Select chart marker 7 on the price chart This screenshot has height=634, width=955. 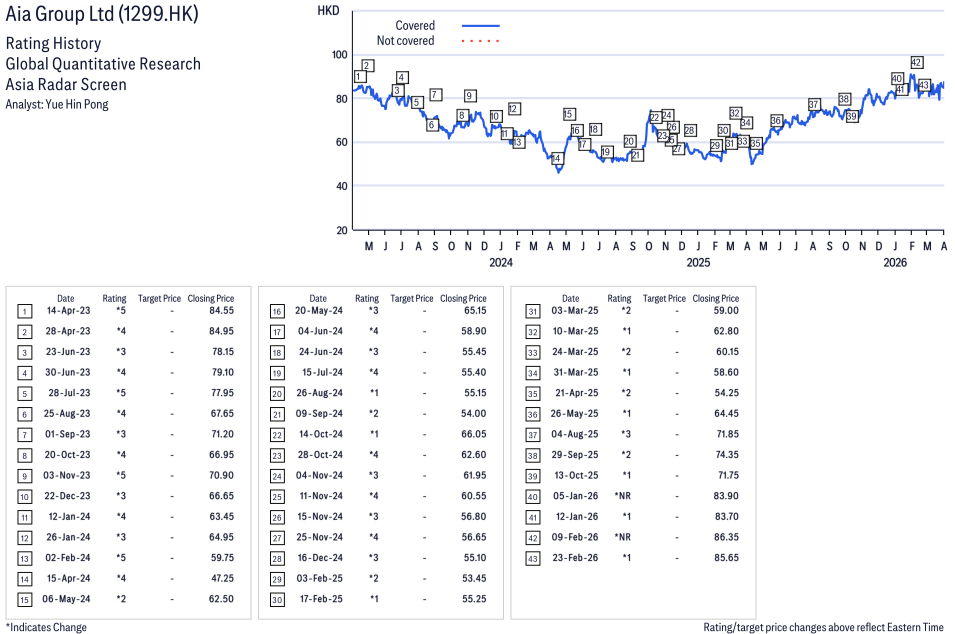pos(435,95)
